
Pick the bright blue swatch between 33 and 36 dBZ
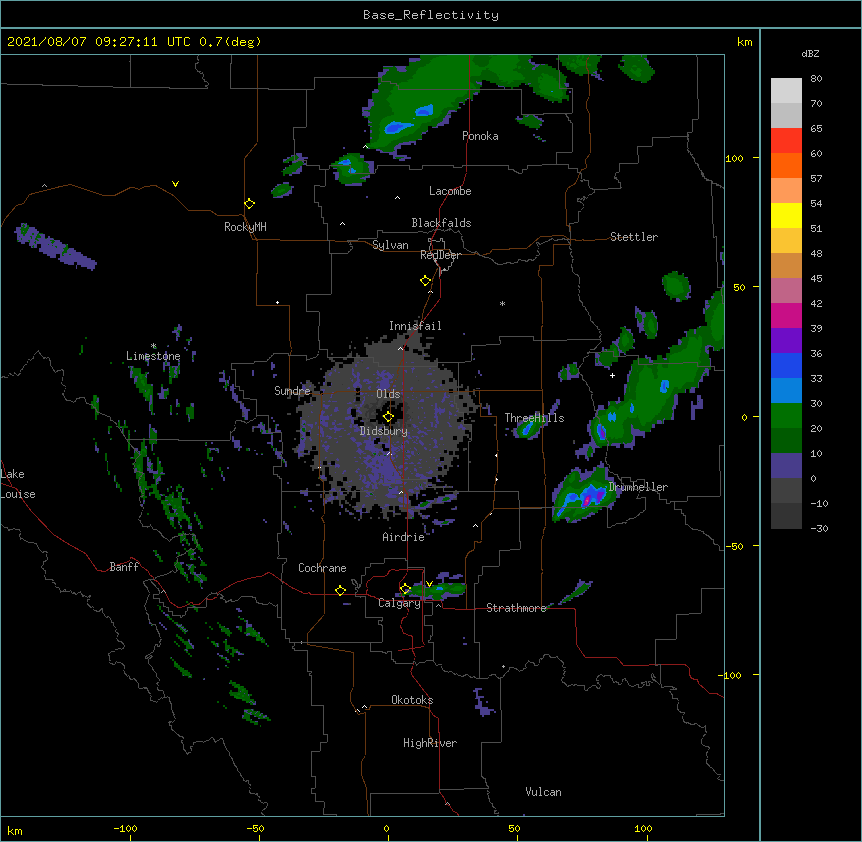[786, 365]
